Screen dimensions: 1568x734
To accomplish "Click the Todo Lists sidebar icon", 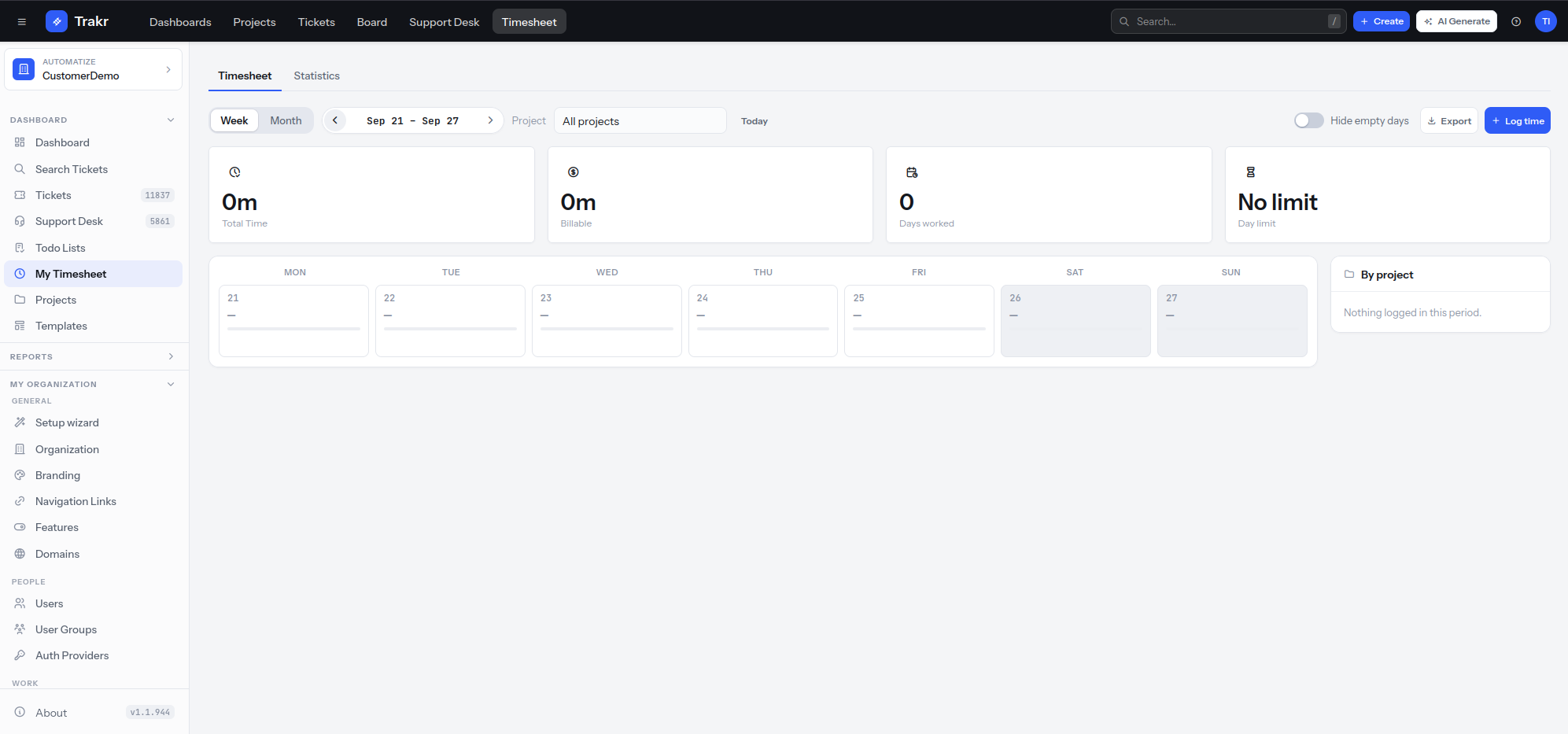I will click(20, 248).
